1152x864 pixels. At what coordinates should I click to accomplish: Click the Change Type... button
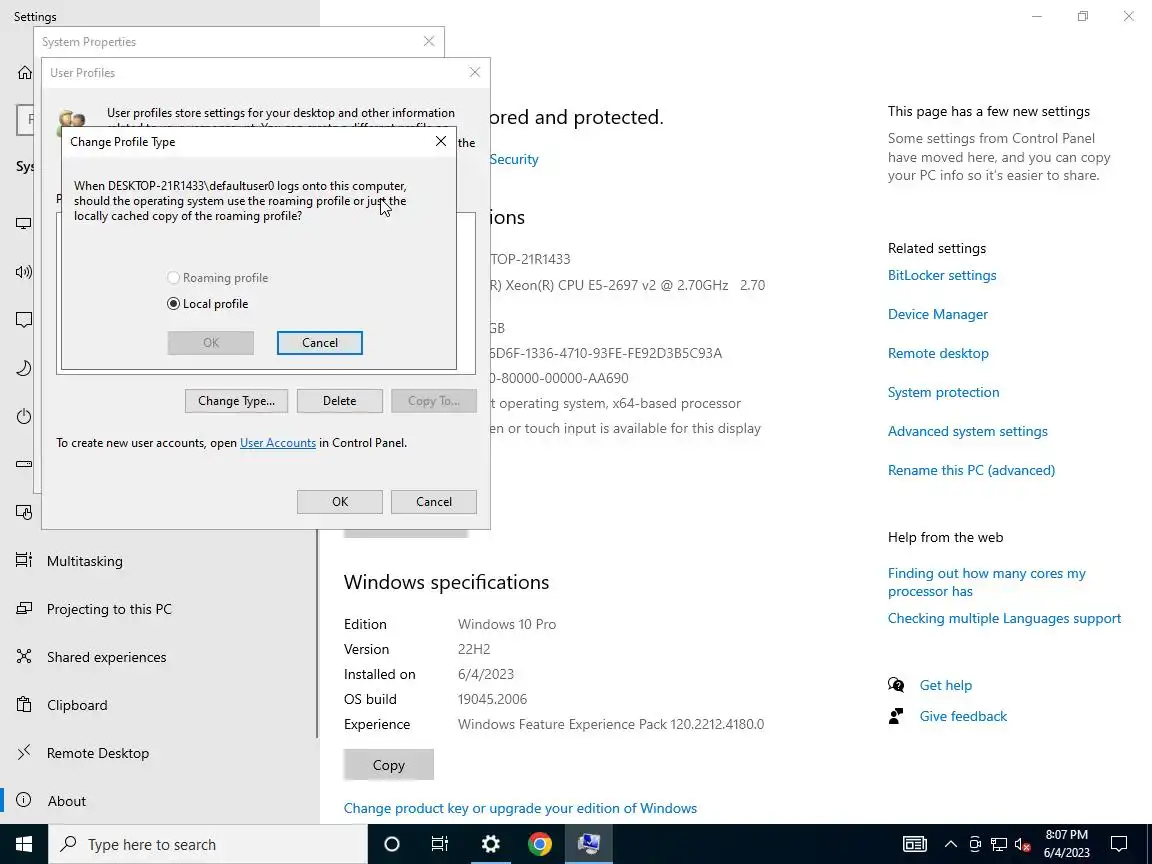236,400
